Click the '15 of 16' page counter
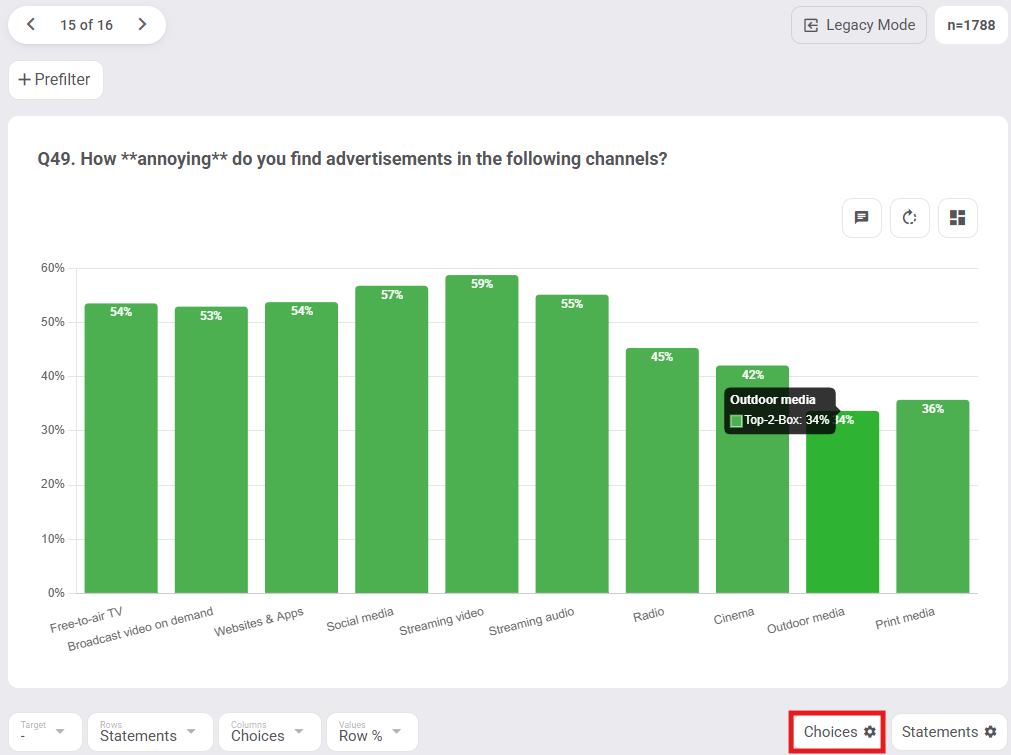This screenshot has width=1011, height=755. [86, 25]
